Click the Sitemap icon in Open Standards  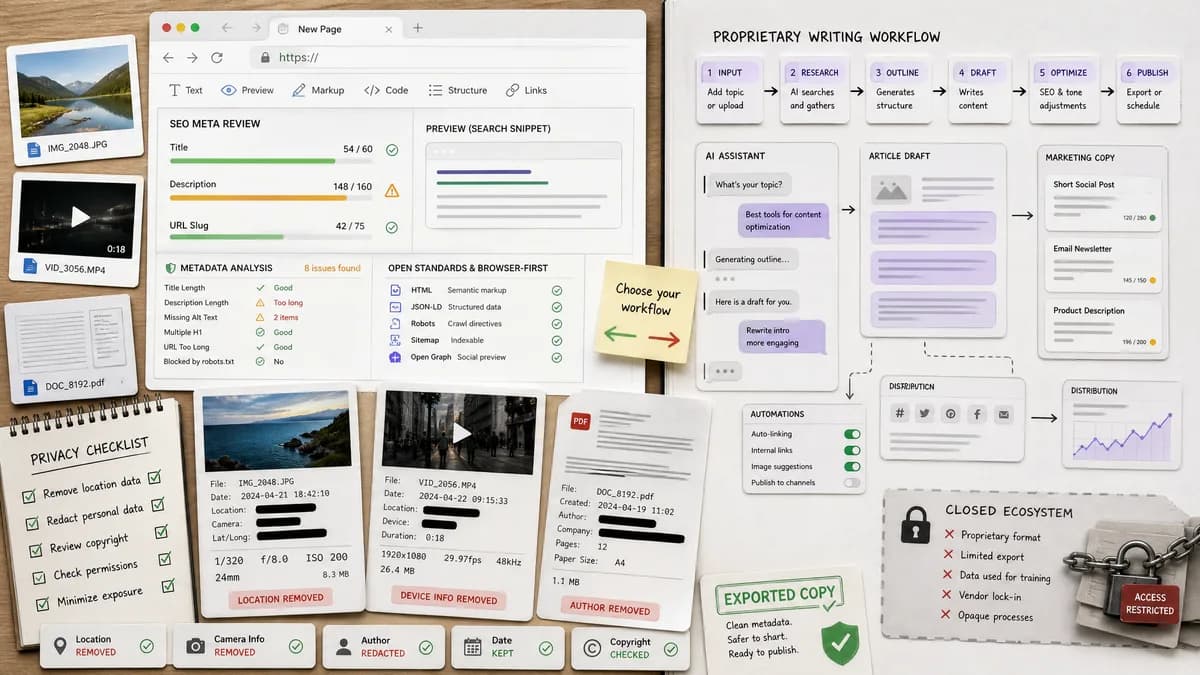(395, 340)
